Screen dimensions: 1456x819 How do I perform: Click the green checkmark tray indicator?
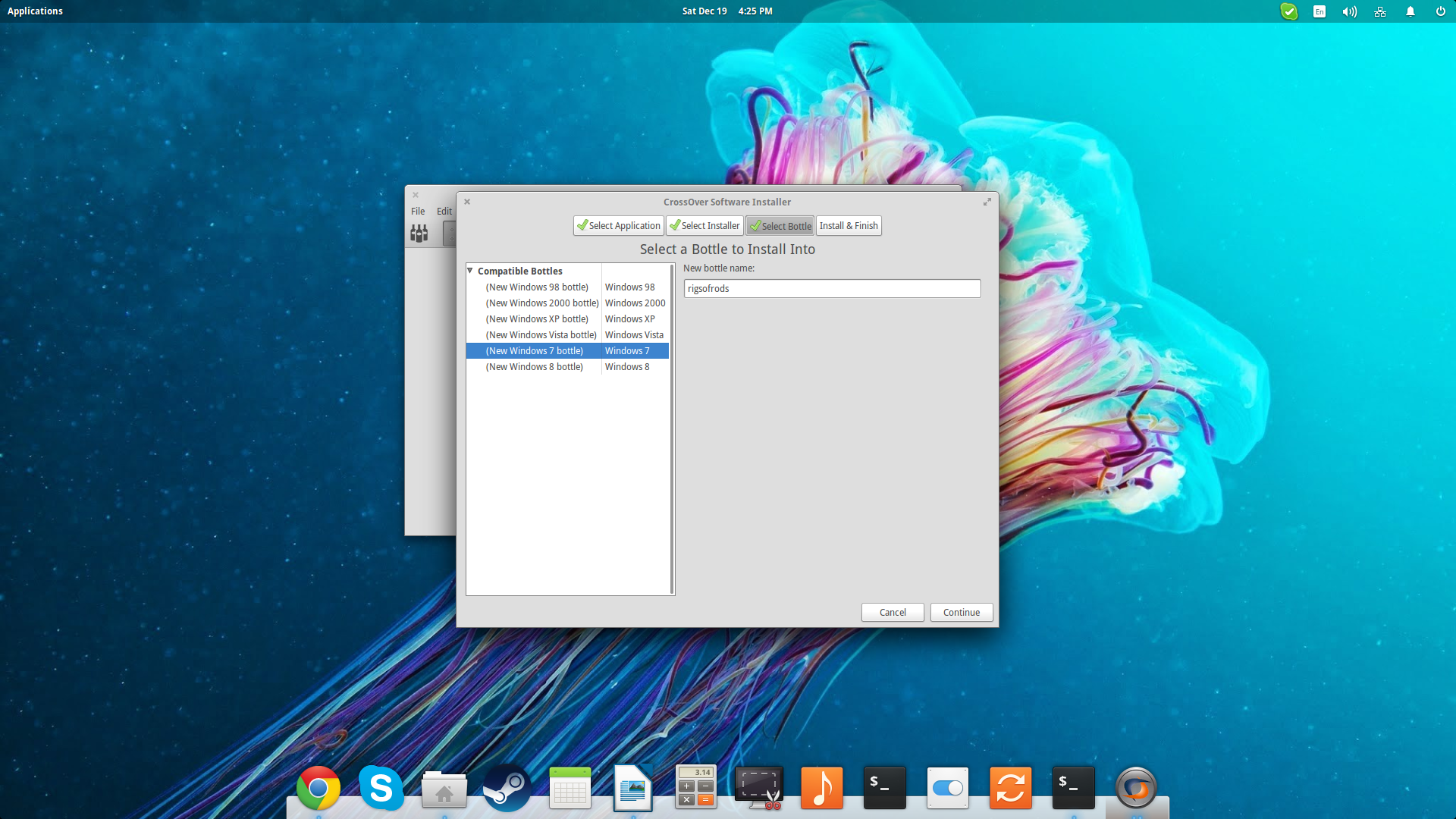[x=1289, y=11]
